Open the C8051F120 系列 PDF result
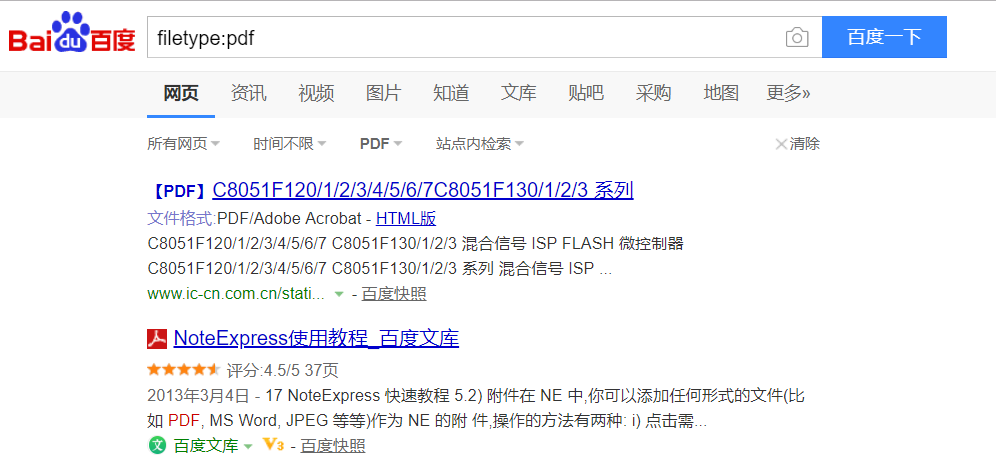This screenshot has width=996, height=474. coord(423,190)
